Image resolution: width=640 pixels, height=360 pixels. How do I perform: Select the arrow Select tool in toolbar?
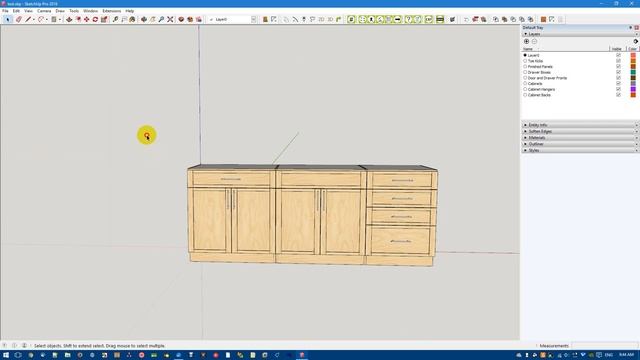pyautogui.click(x=8, y=19)
